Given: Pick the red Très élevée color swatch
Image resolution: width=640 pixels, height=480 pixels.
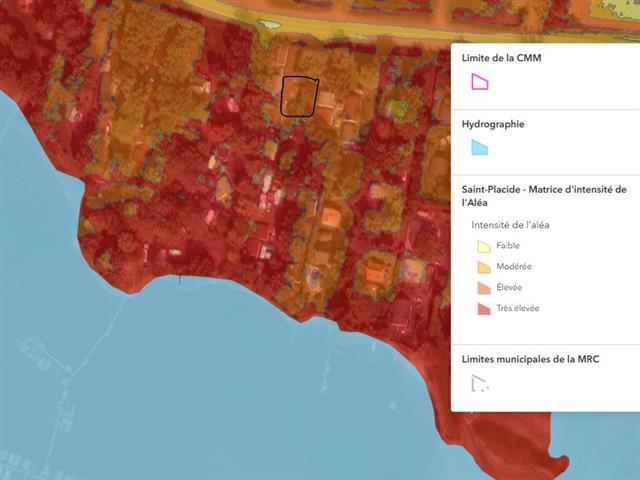Looking at the screenshot, I should click(481, 309).
